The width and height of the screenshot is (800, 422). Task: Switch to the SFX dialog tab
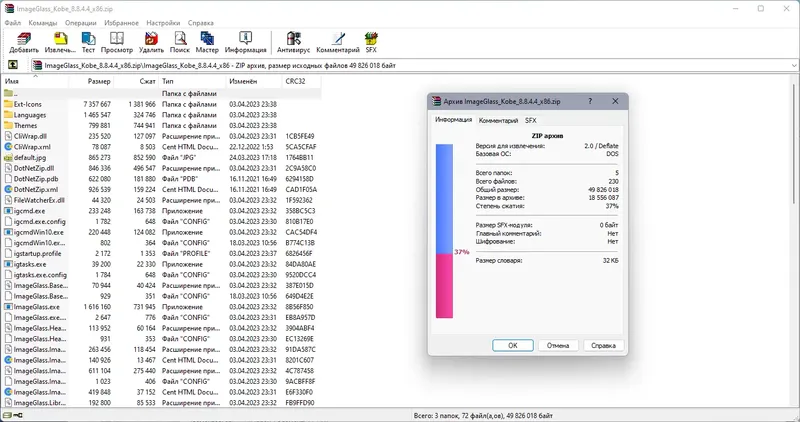(531, 120)
